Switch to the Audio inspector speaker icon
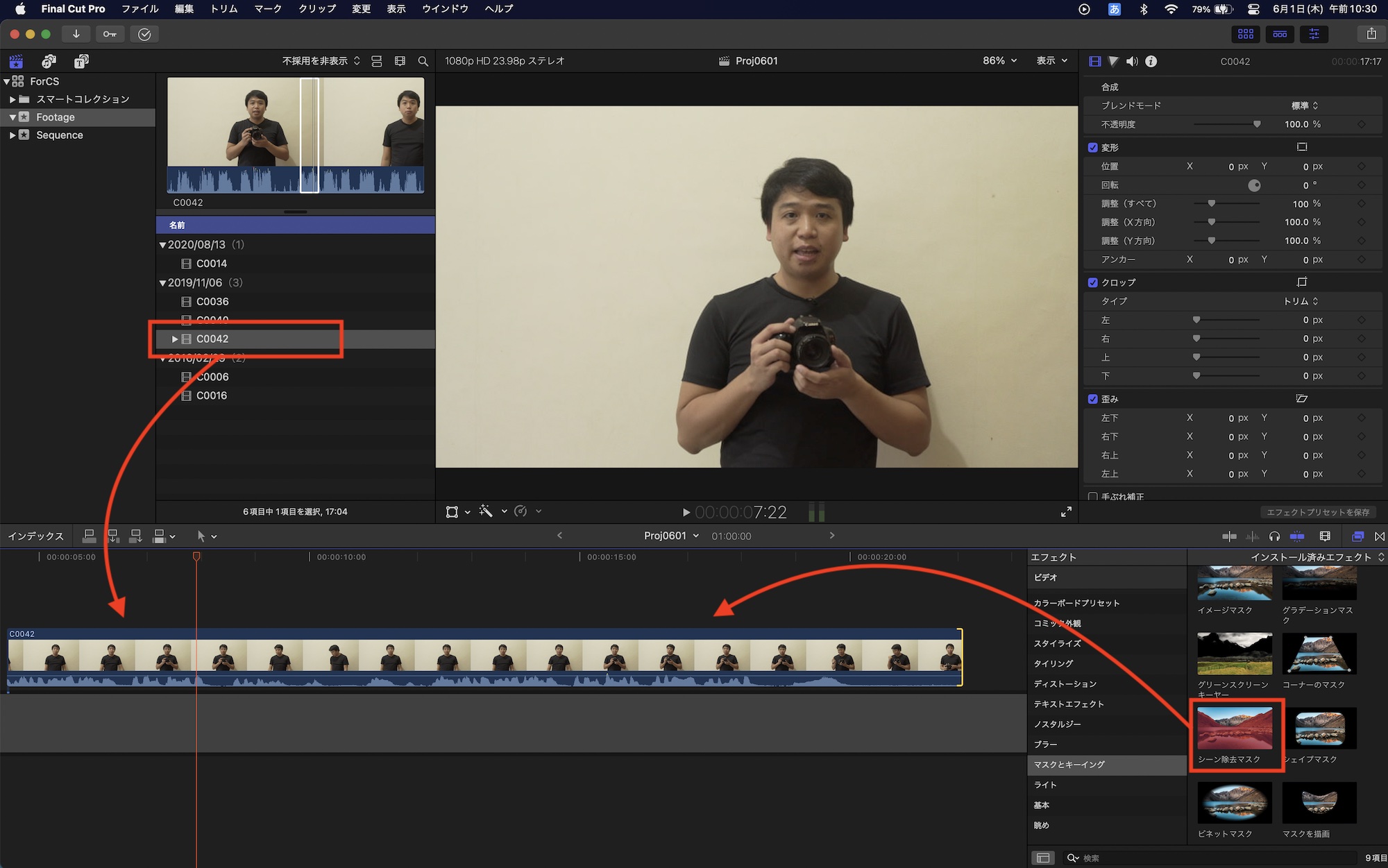The height and width of the screenshot is (868, 1388). click(x=1132, y=61)
